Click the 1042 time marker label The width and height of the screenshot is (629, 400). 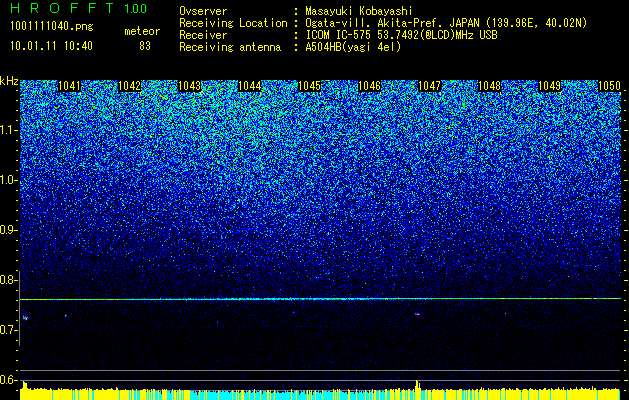coord(130,86)
